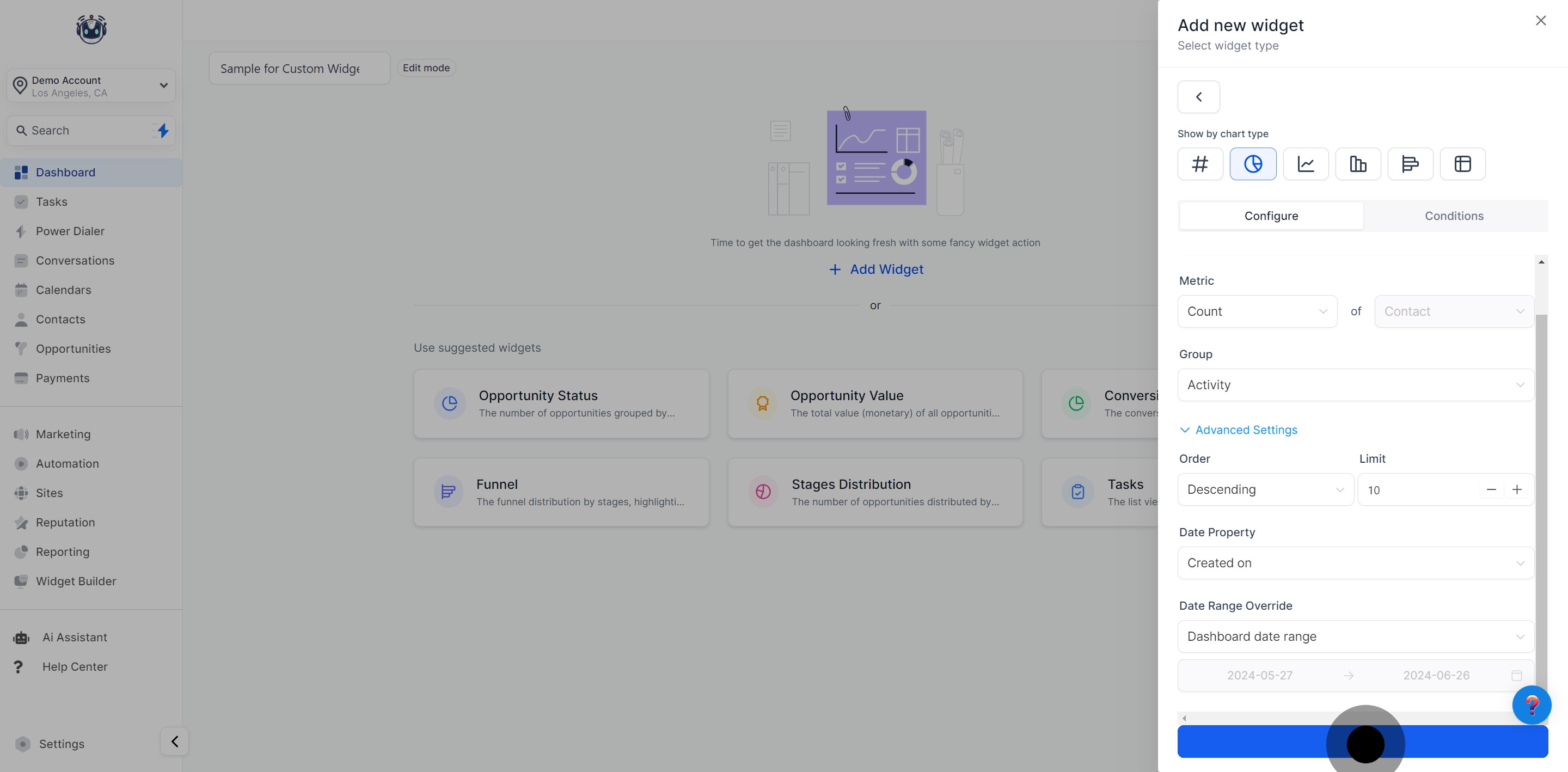This screenshot has height=772, width=1568.
Task: Open the Dashboard date range dropdown
Action: tap(1356, 636)
